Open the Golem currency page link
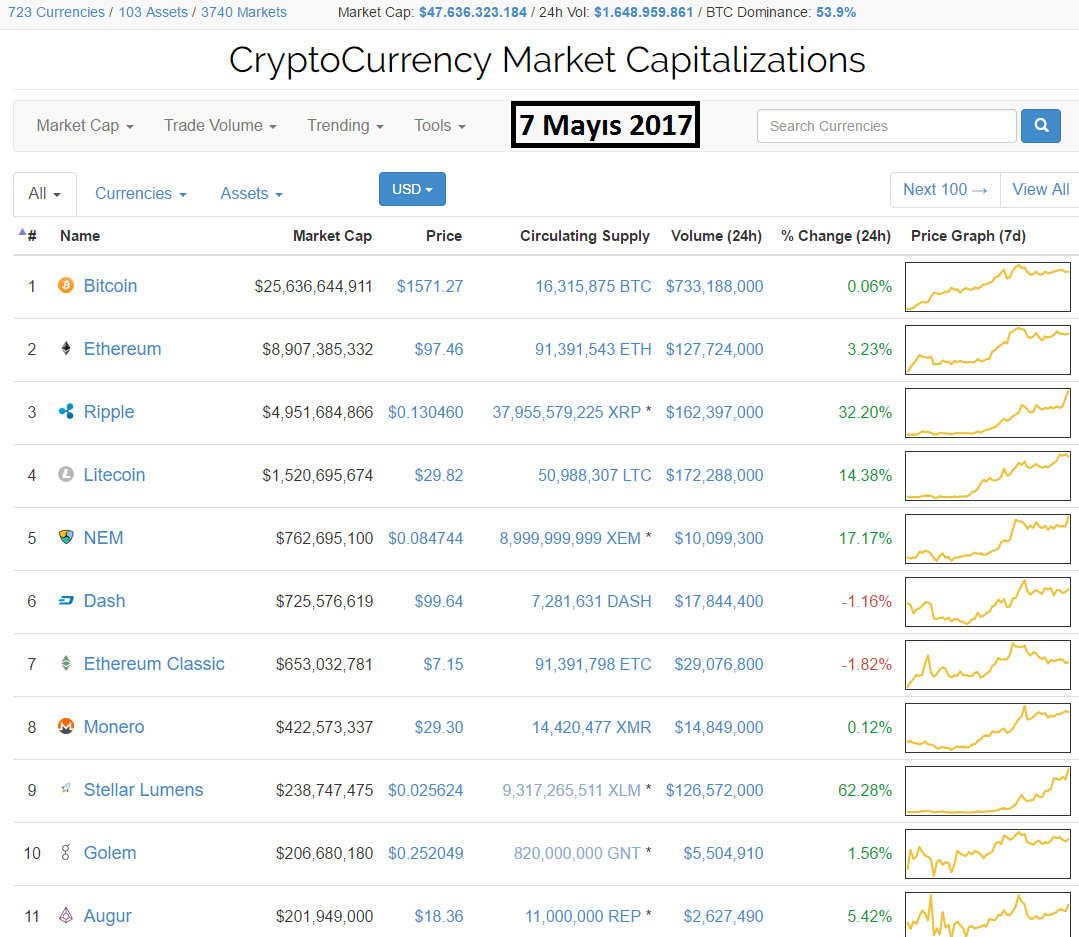Image resolution: width=1079 pixels, height=937 pixels. pos(110,852)
